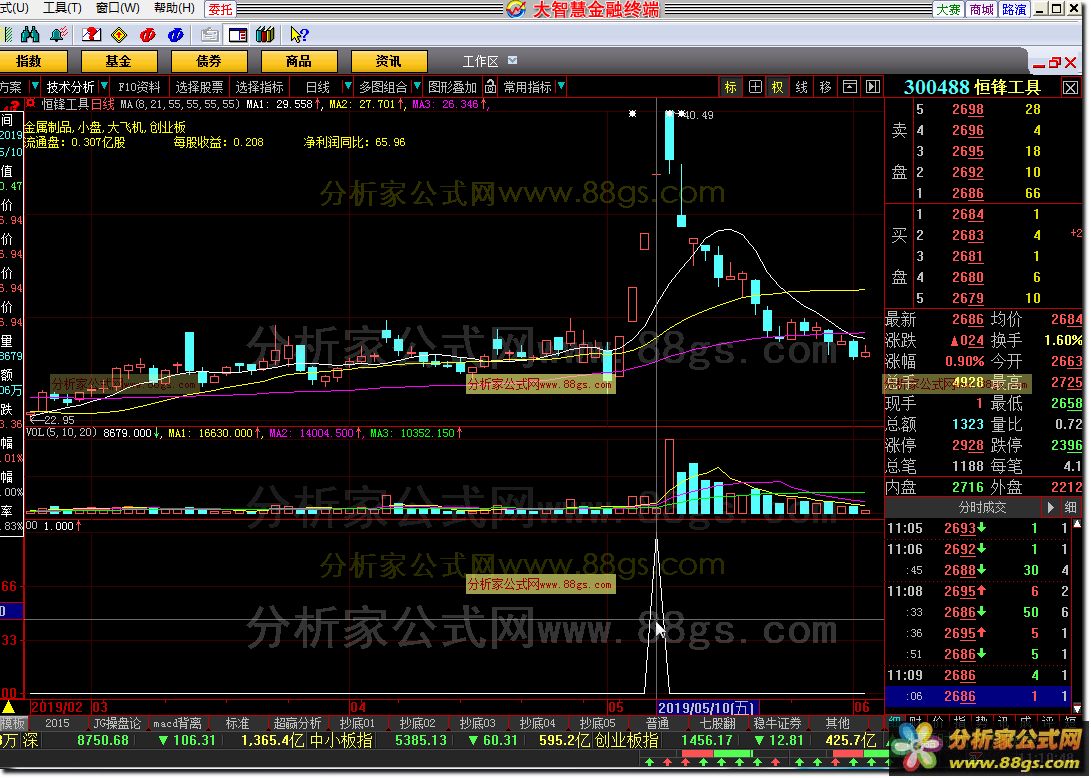Switch to the 抄底03 tab
1091x778 pixels.
(x=477, y=723)
